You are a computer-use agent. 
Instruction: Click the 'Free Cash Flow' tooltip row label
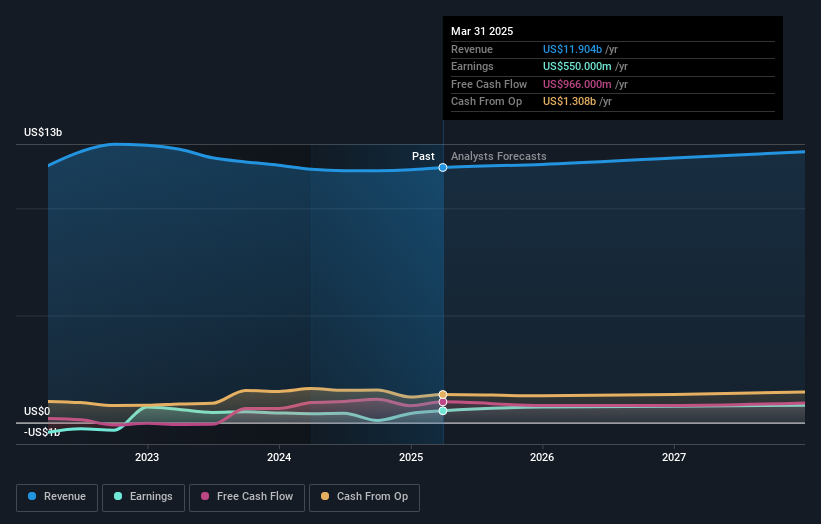pos(489,84)
